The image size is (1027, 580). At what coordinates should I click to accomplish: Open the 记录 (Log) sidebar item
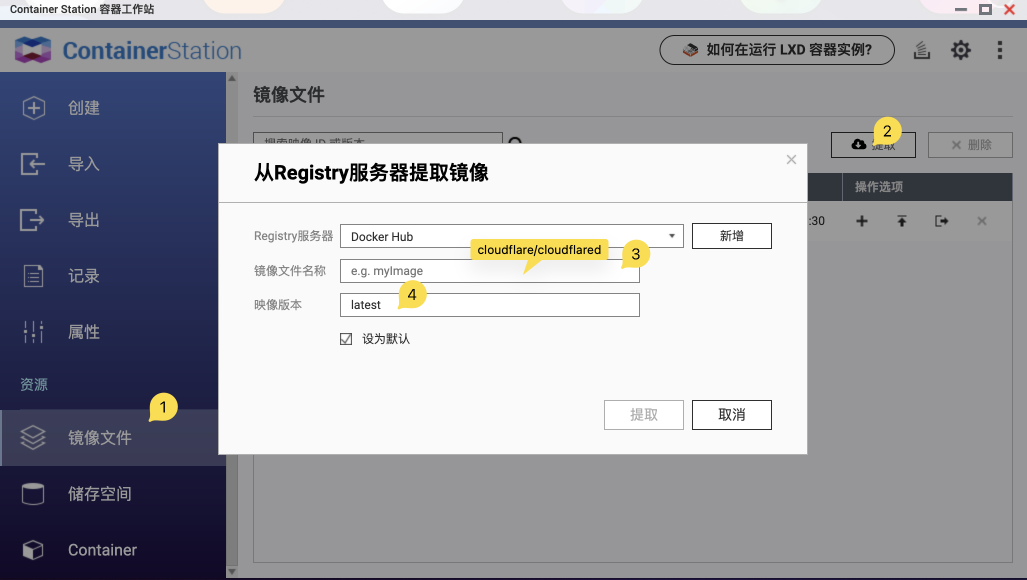tap(113, 276)
